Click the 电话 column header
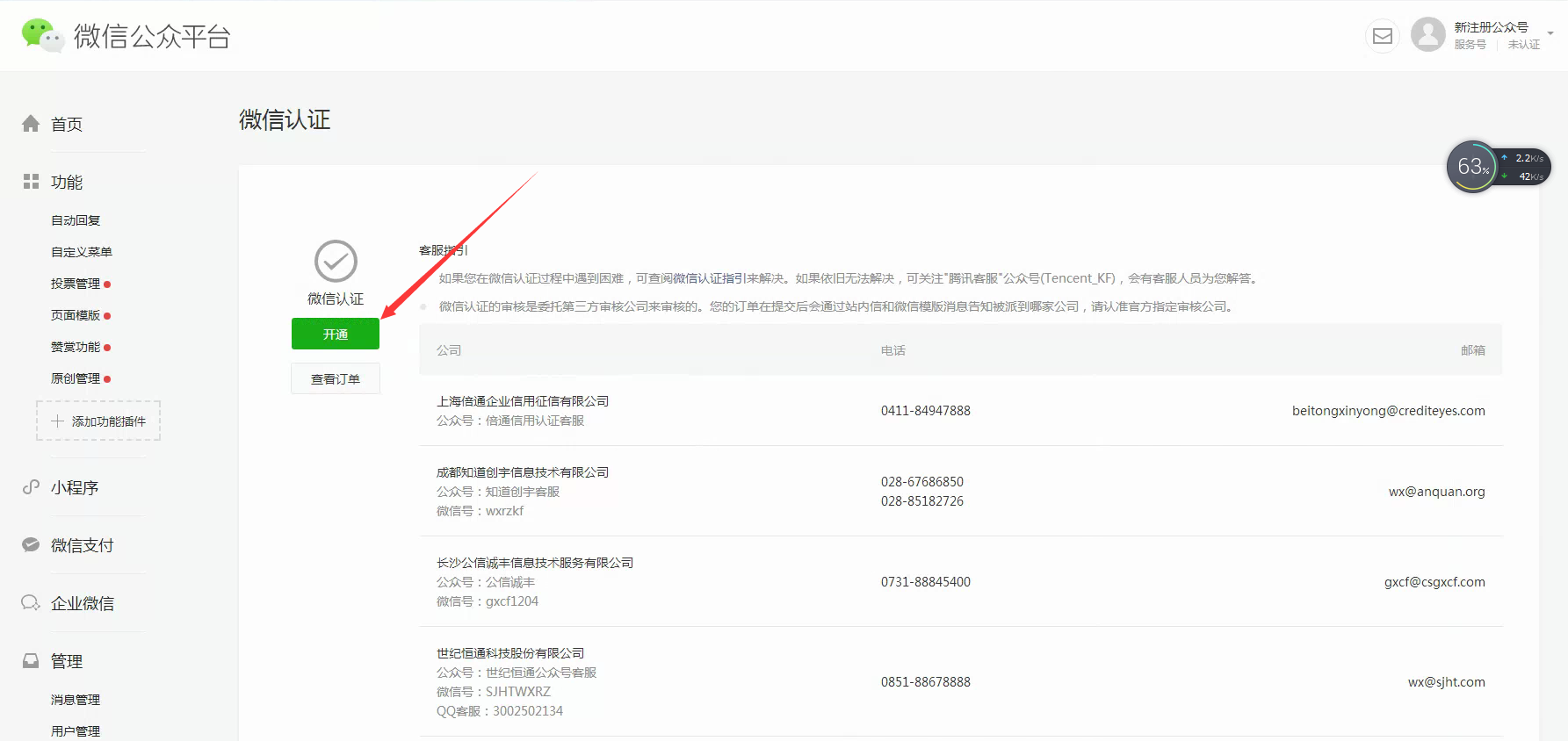This screenshot has height=741, width=1568. coord(893,350)
